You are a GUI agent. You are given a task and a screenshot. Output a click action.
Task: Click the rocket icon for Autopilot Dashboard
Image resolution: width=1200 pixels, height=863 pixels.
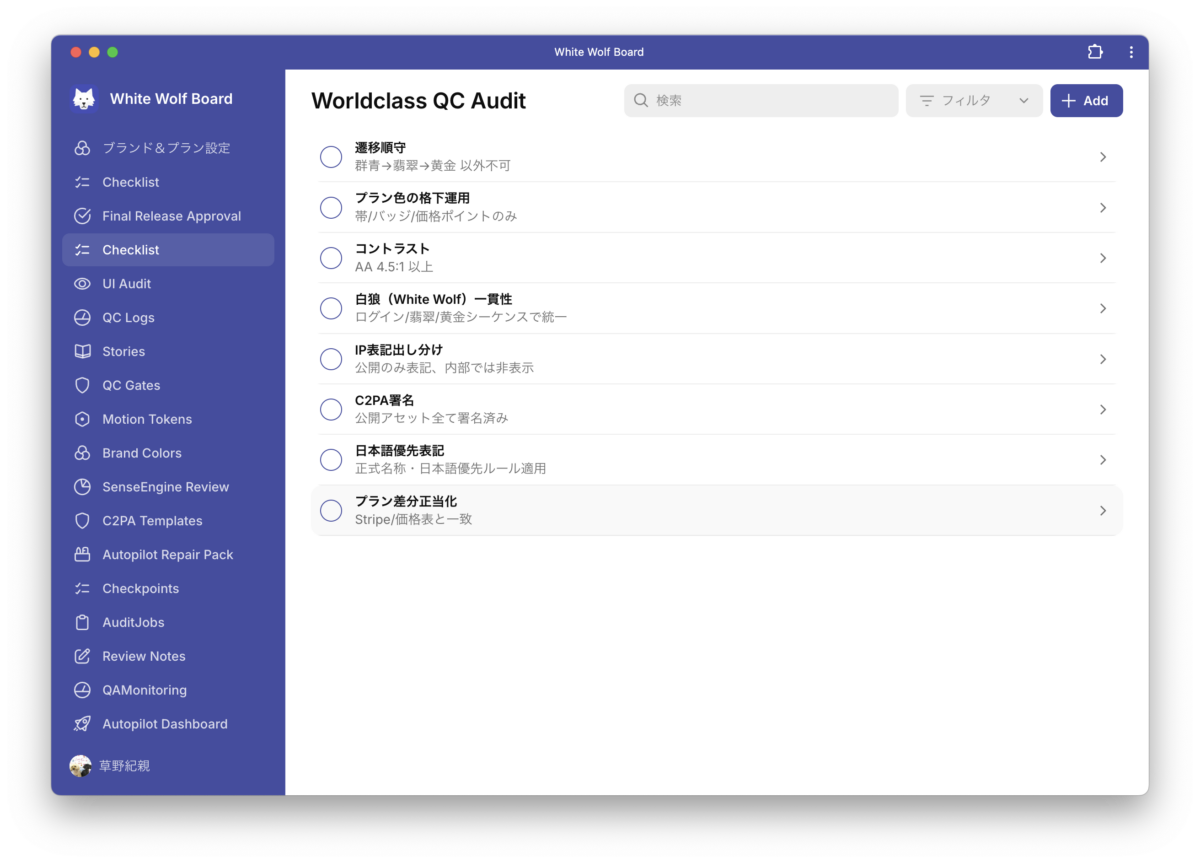point(83,724)
